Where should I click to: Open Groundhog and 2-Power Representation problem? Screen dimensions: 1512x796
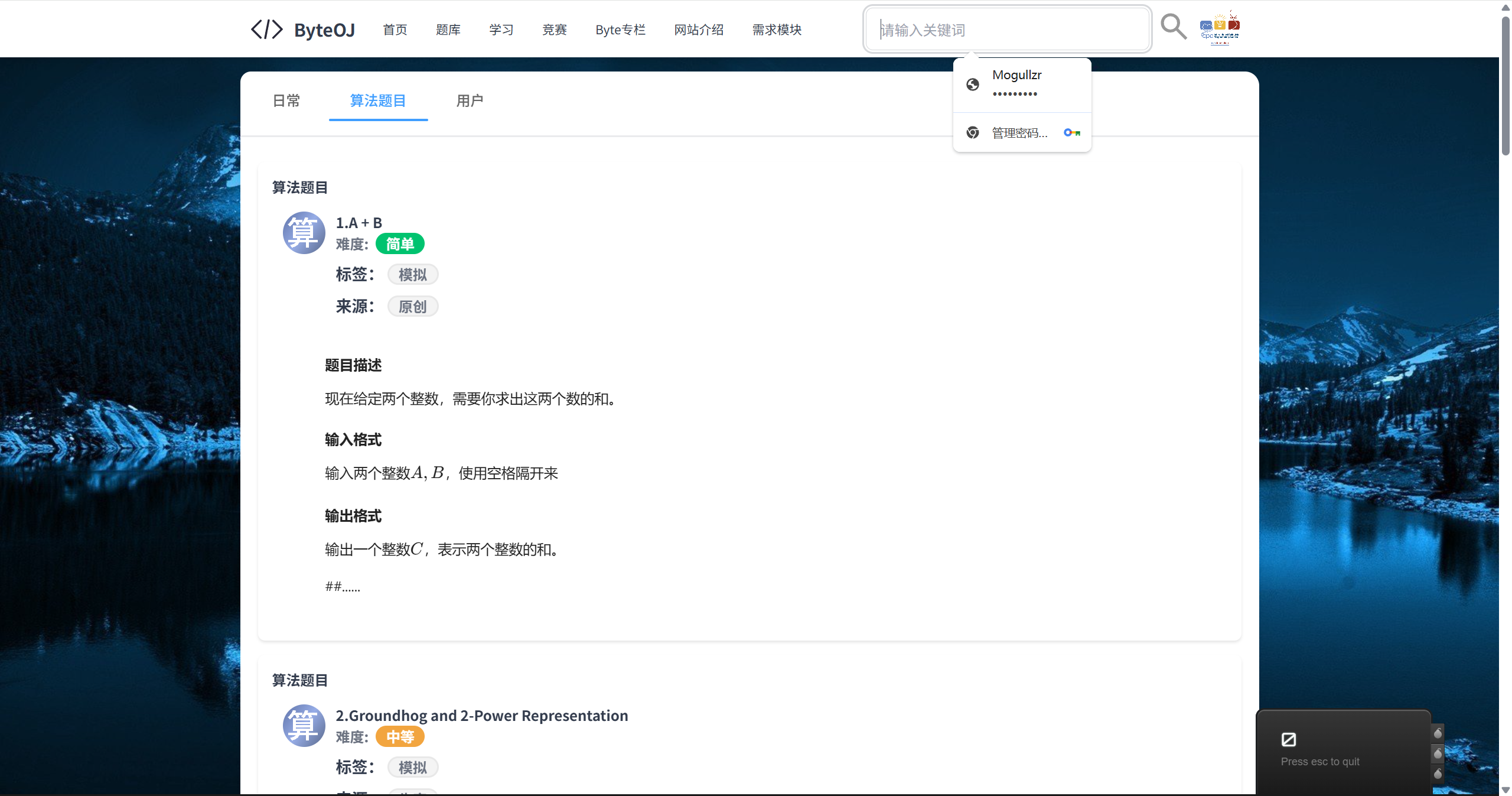pyautogui.click(x=481, y=716)
